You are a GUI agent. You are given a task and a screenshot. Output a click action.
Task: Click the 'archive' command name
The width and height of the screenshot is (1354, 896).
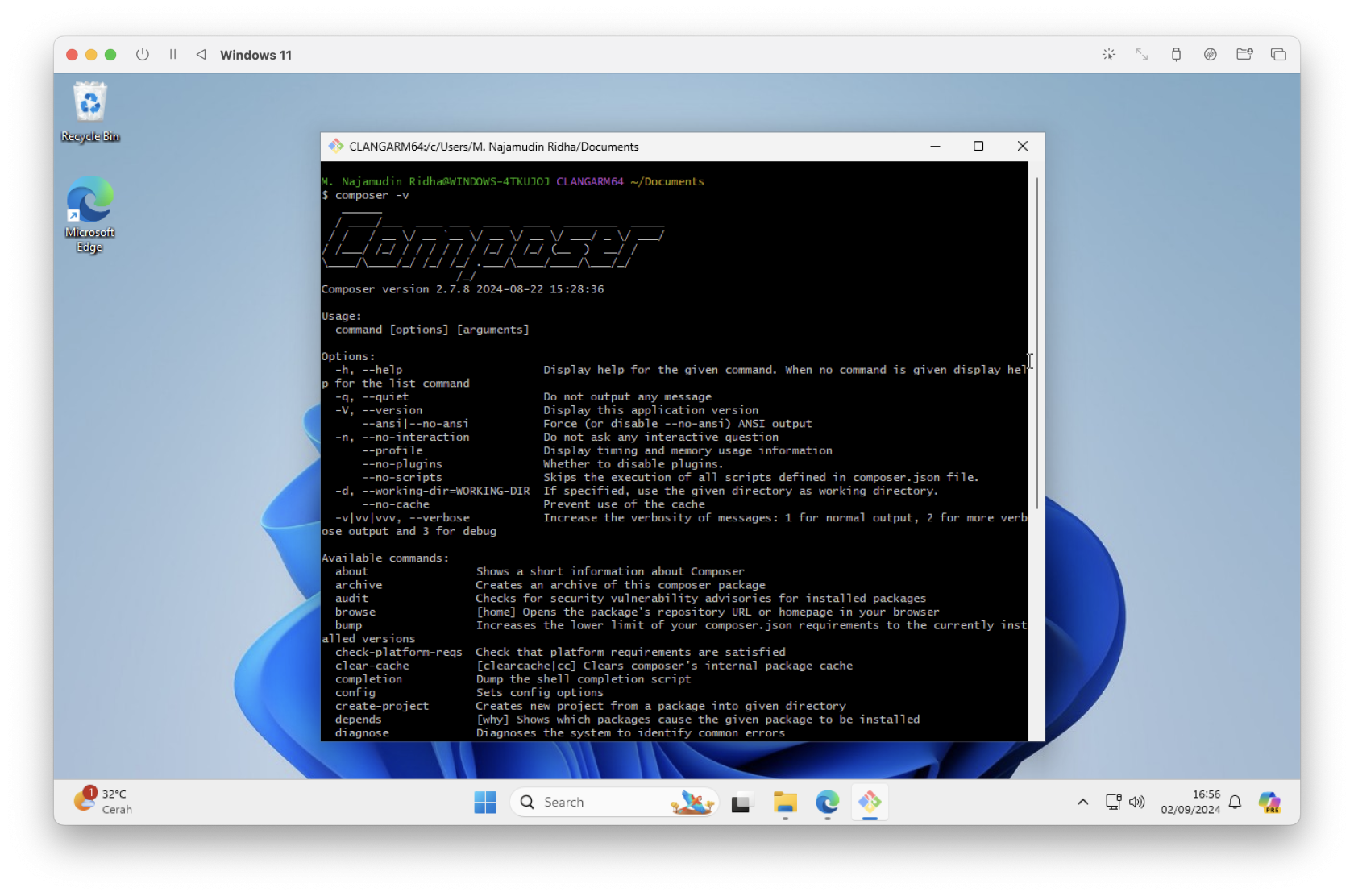click(x=359, y=585)
